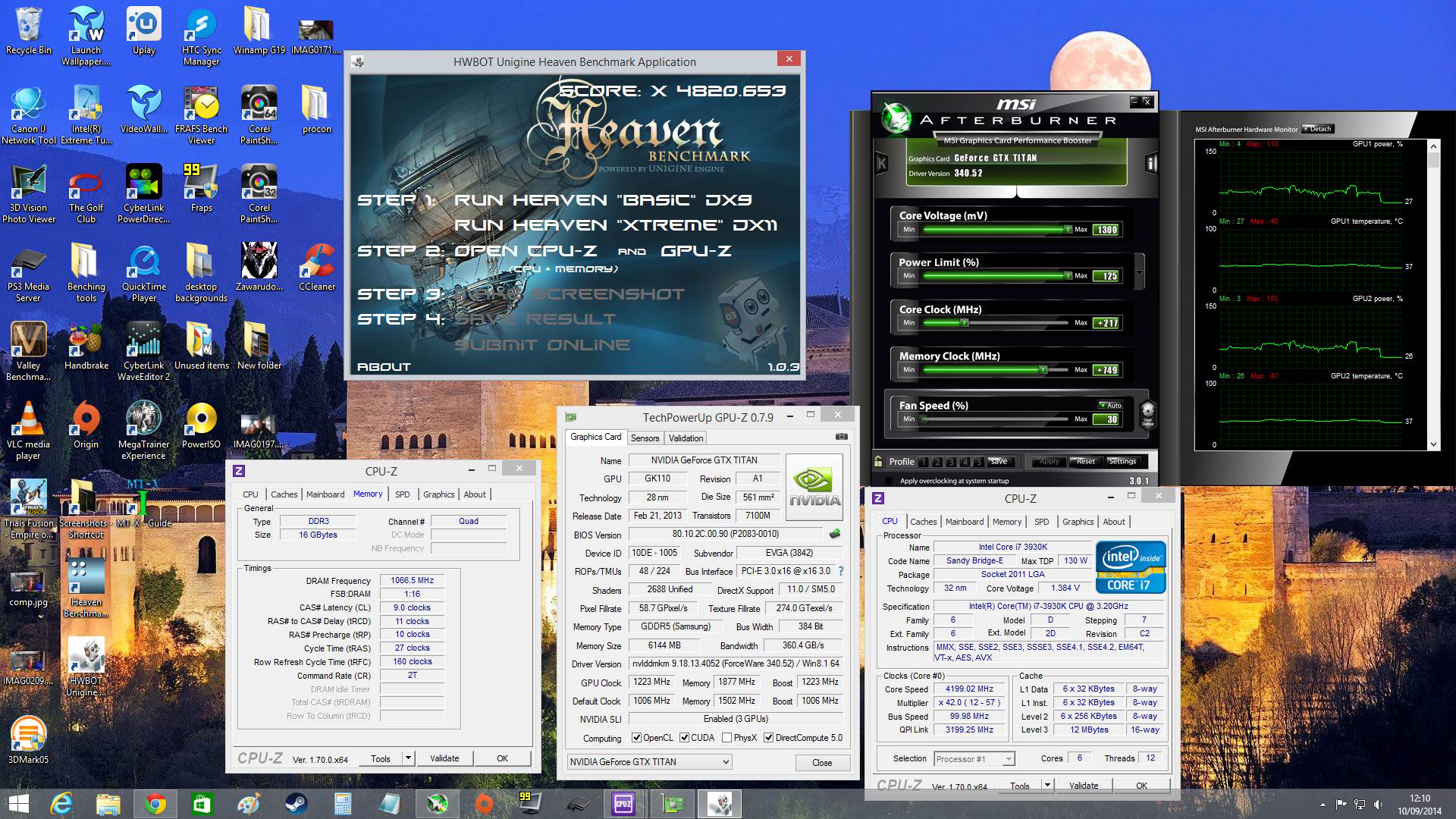The image size is (1456, 819).
Task: Open FRAFS Bench Viewer desktop icon
Action: coord(201,115)
